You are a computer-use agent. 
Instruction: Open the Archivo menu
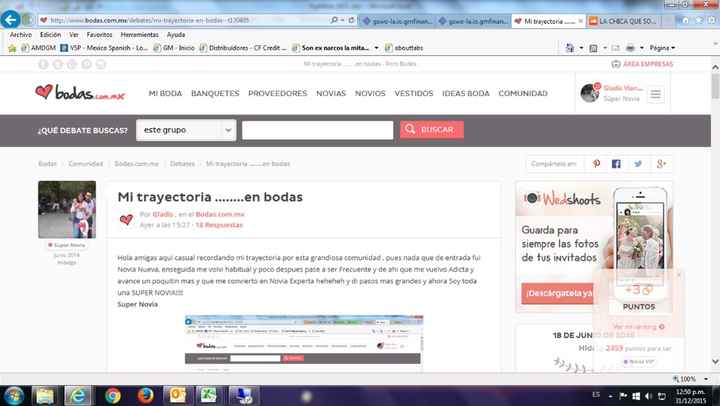coord(21,34)
